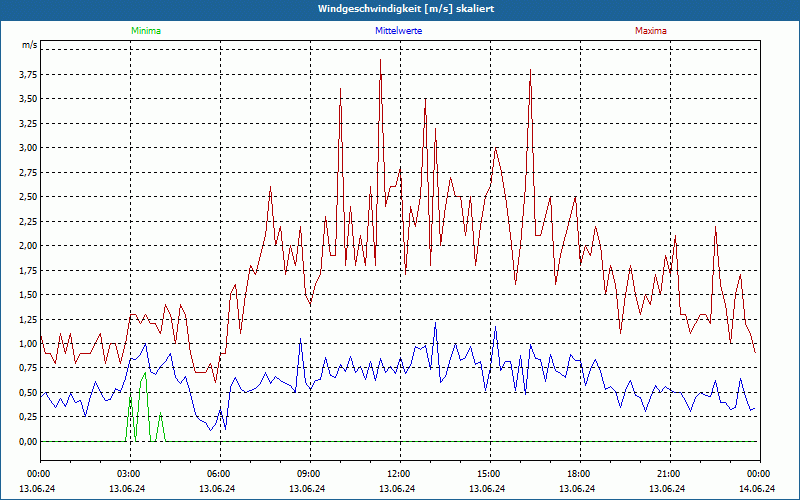Click the 03:00 time axis label
The image size is (800, 500).
pos(130,474)
